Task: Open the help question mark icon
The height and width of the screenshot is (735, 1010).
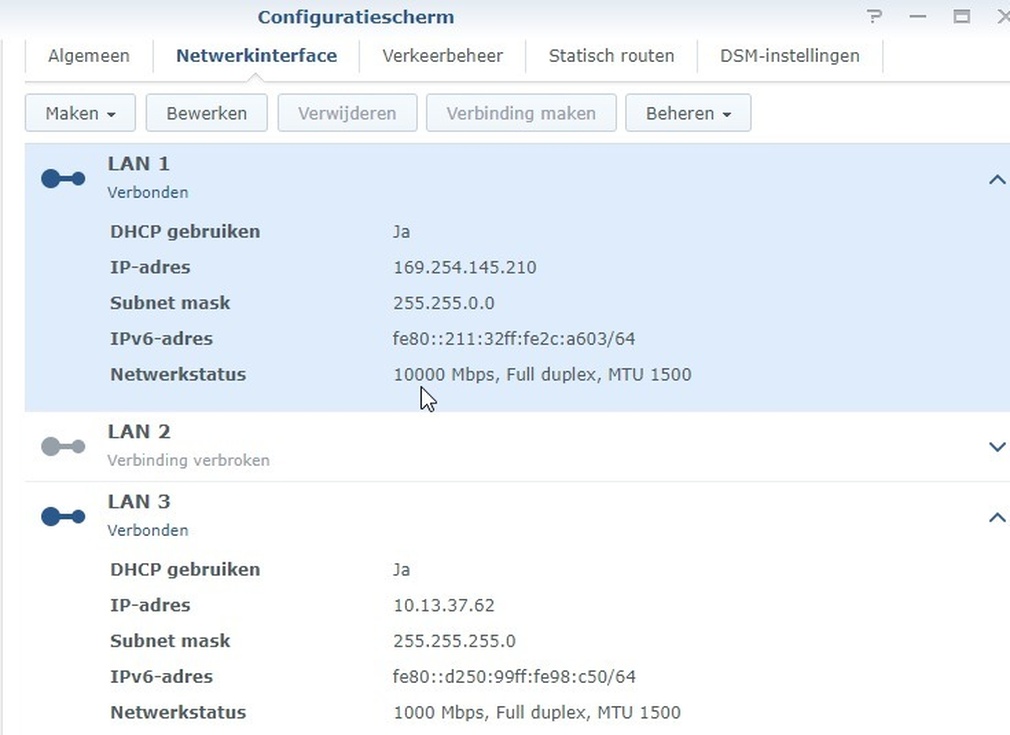Action: tap(875, 17)
